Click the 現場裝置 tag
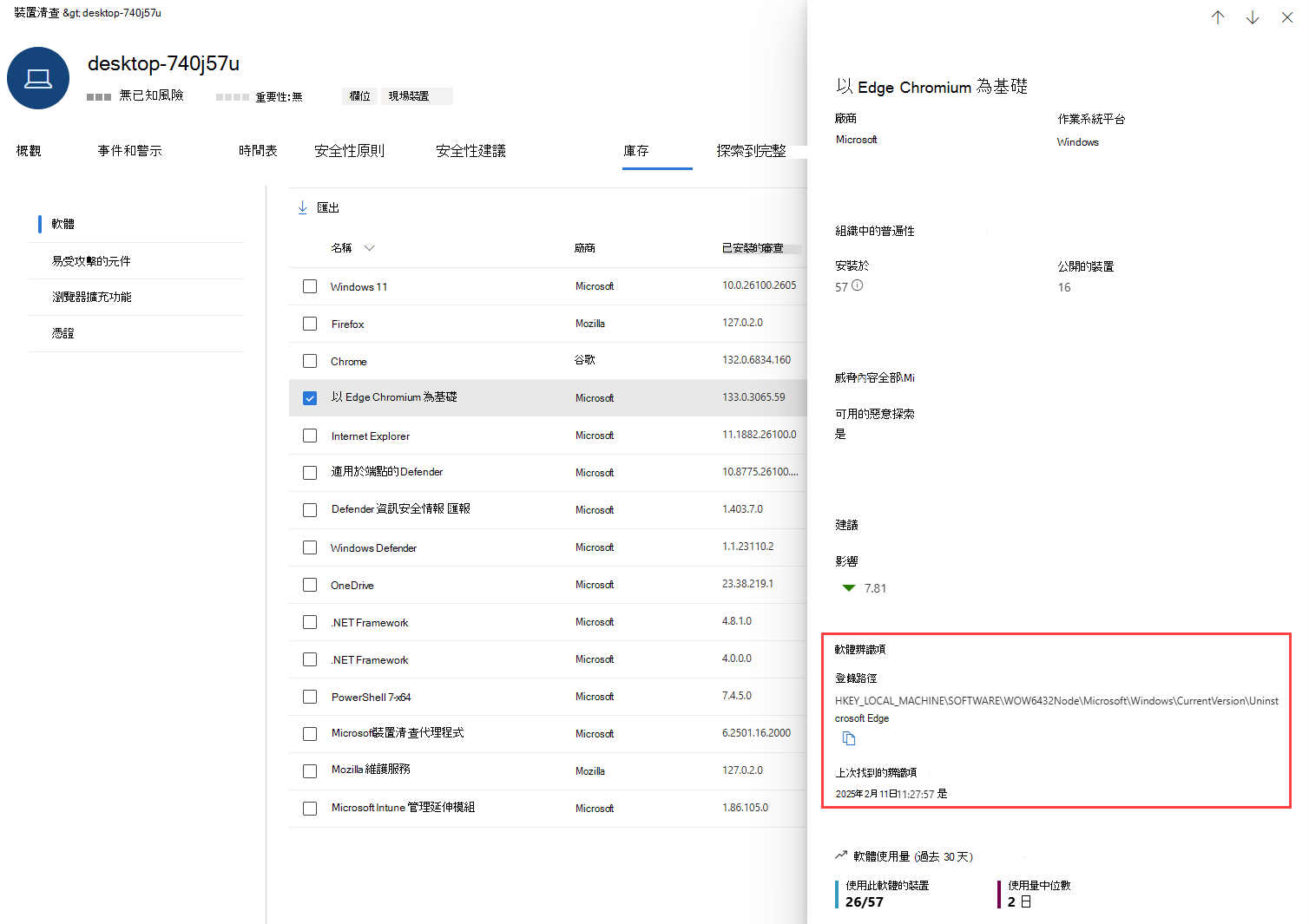 (417, 96)
